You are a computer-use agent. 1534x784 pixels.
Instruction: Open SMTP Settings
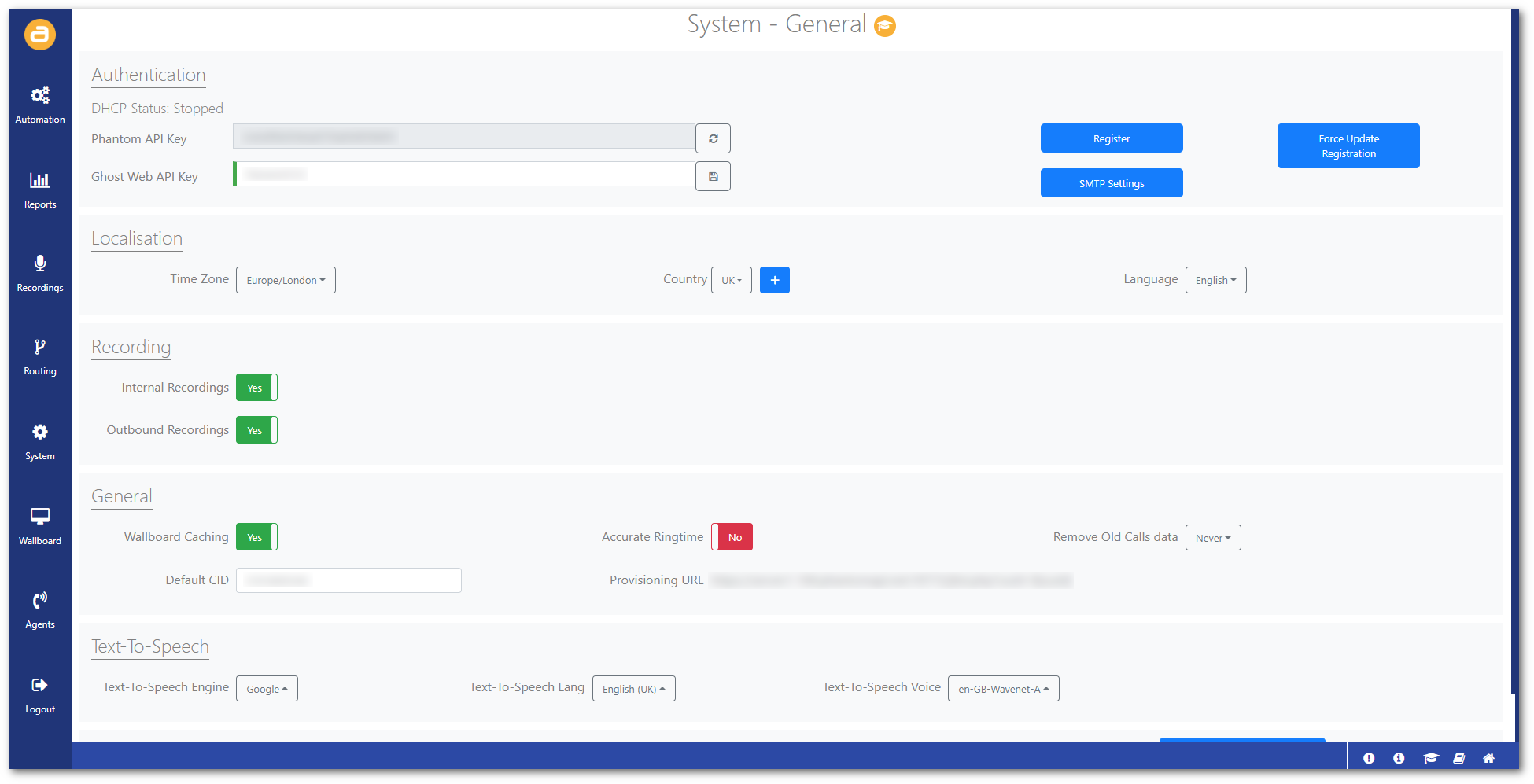(x=1112, y=182)
